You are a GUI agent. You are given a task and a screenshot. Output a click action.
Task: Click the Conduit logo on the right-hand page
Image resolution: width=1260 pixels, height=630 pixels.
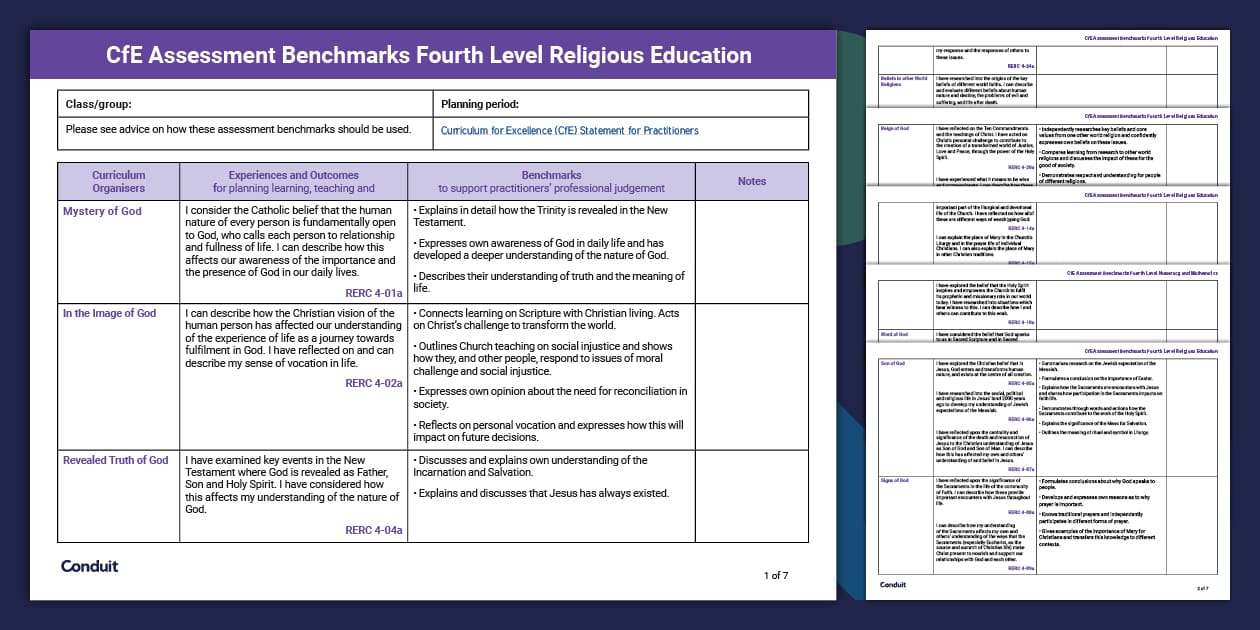(x=893, y=585)
